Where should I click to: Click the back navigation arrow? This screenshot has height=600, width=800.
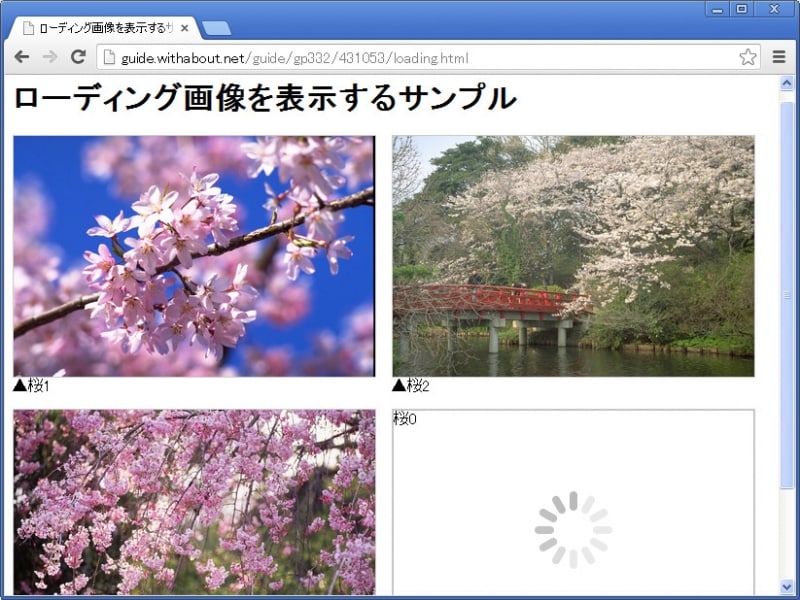click(22, 58)
